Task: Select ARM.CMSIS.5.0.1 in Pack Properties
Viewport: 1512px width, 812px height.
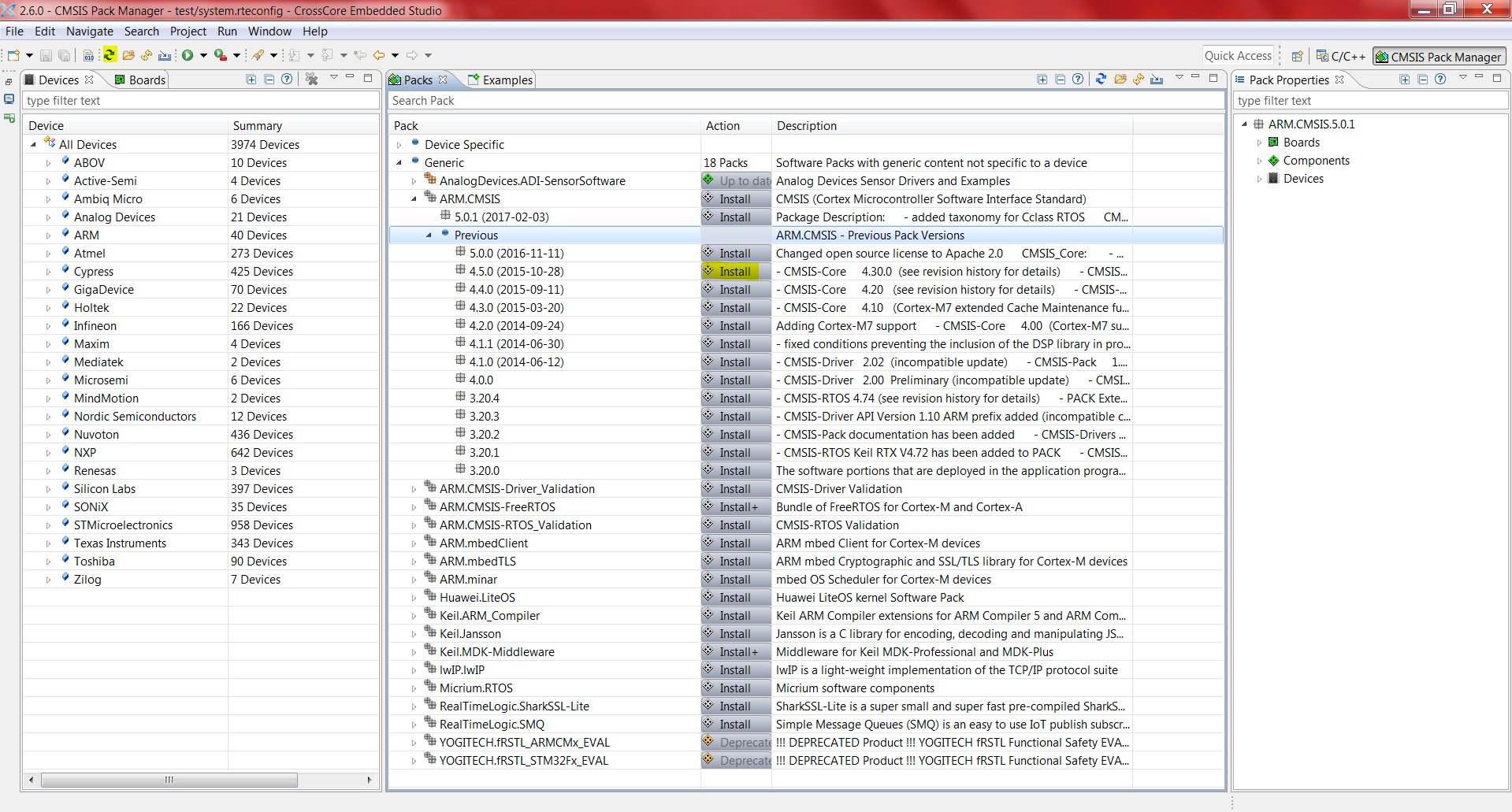Action: [1311, 124]
